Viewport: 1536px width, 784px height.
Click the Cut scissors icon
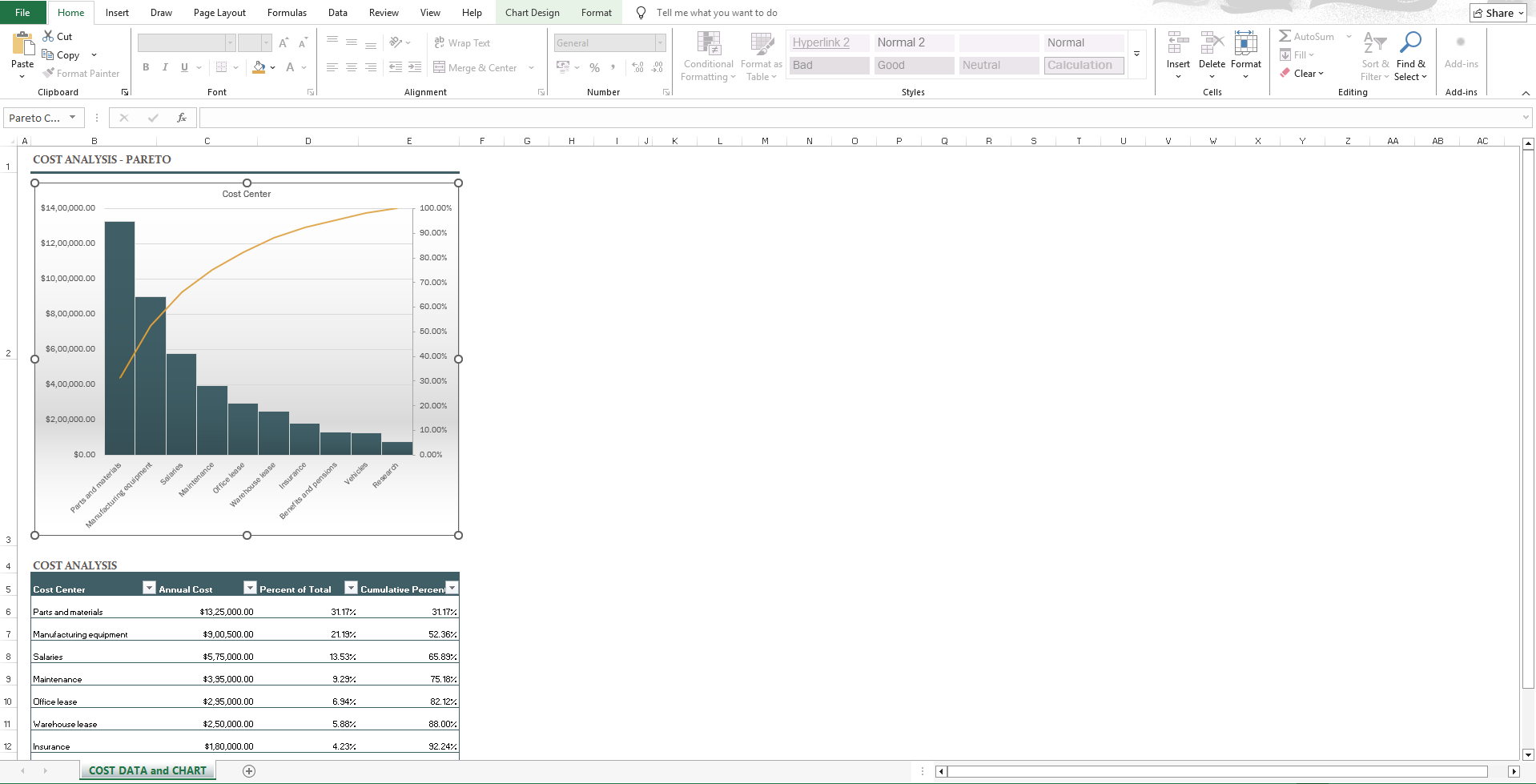48,36
